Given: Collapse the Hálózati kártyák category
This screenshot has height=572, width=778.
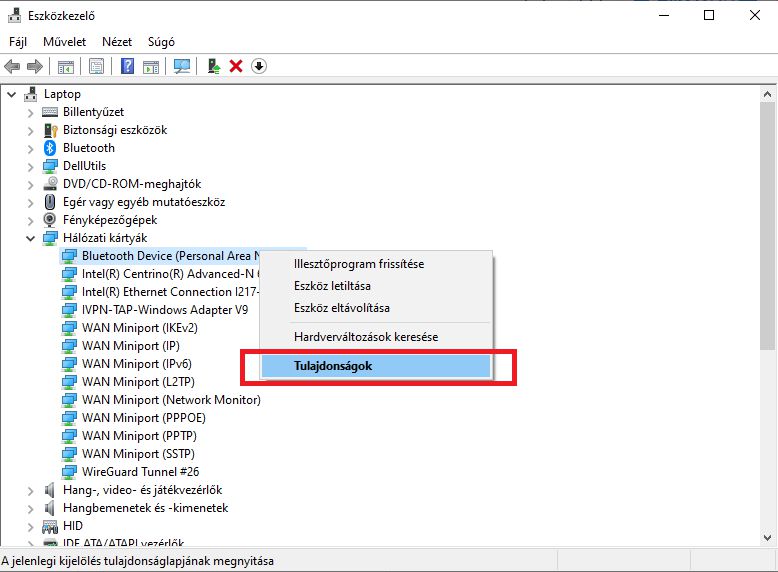Looking at the screenshot, I should pos(31,238).
